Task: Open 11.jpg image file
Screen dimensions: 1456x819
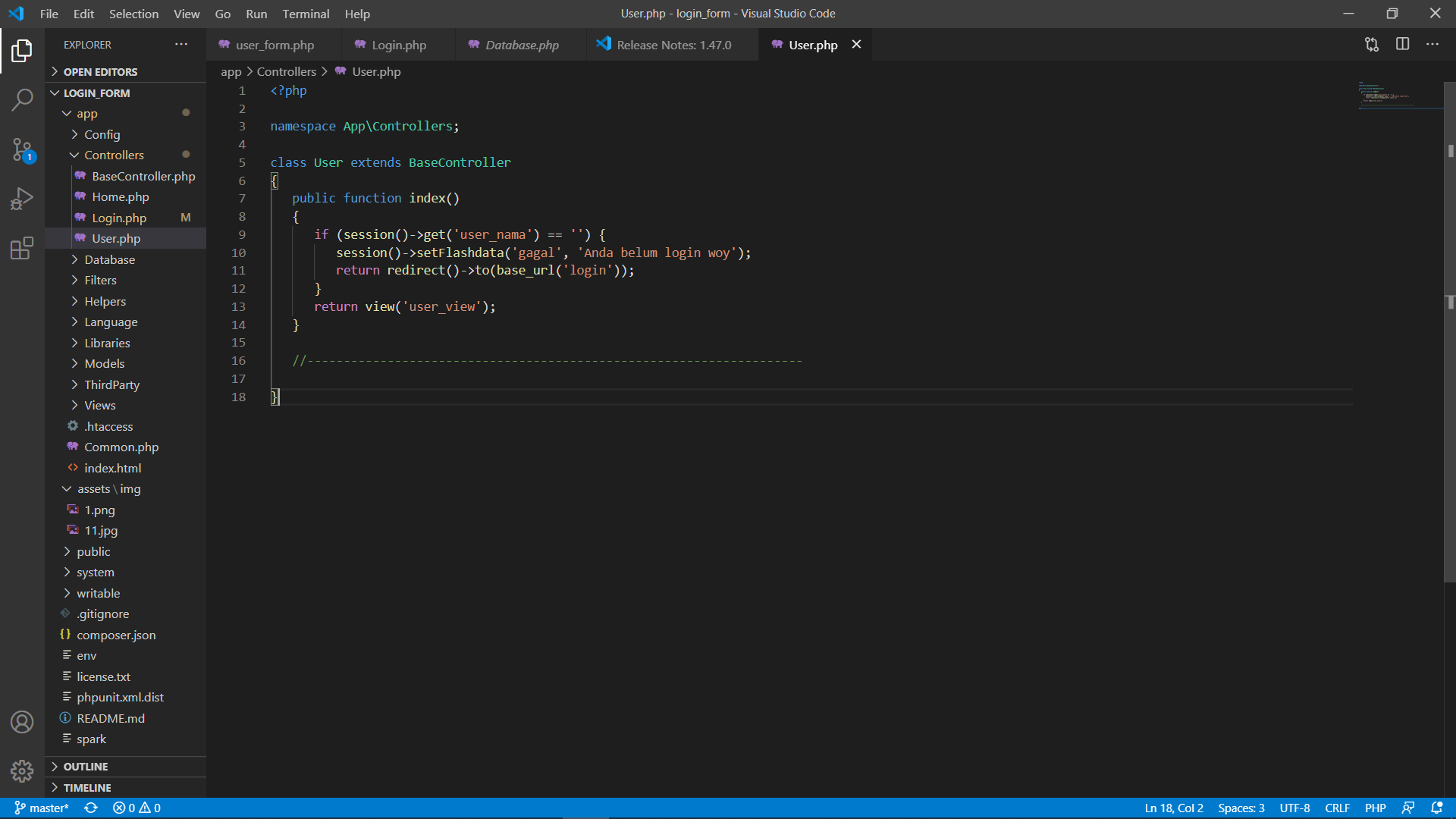Action: (x=125, y=531)
